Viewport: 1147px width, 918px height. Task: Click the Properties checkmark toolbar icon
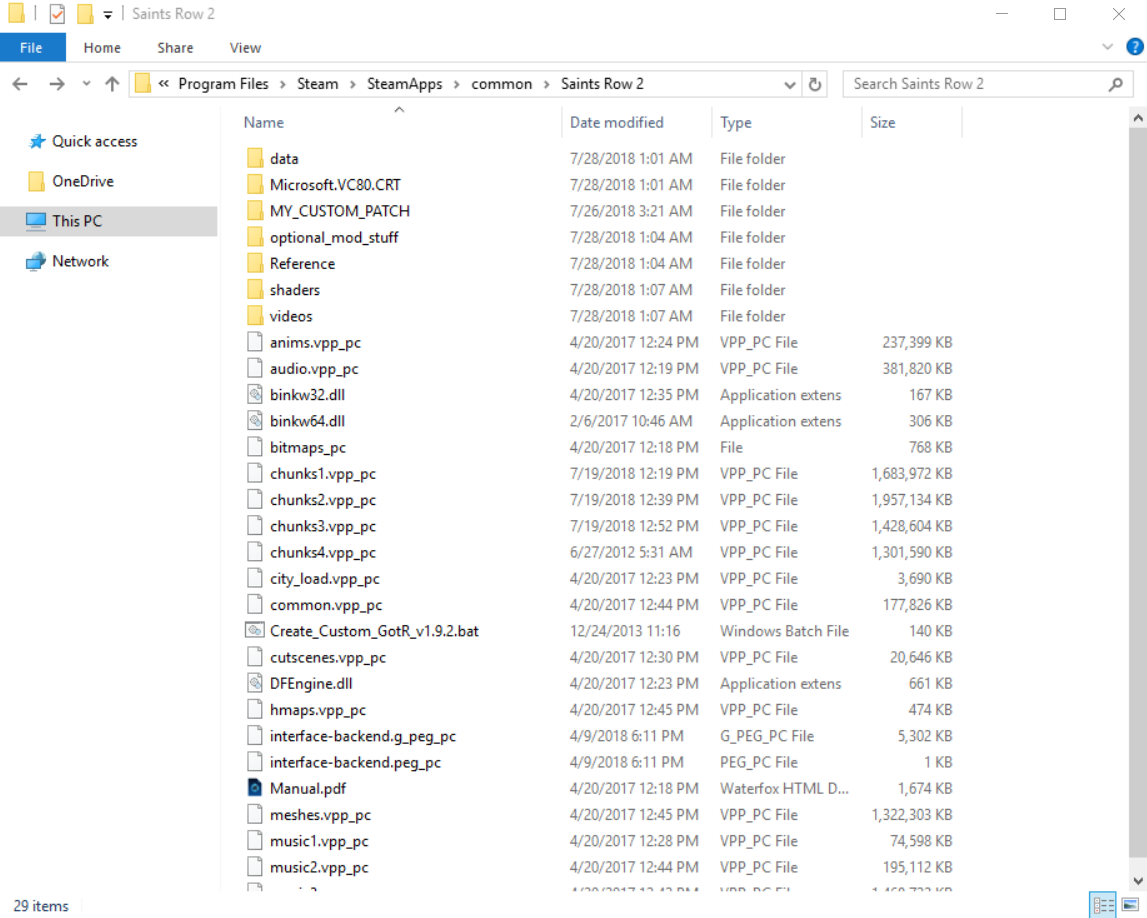(57, 14)
